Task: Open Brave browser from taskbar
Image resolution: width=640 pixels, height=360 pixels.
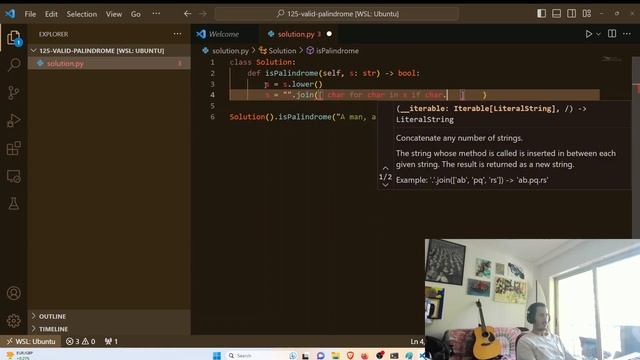Action: (x=350, y=356)
